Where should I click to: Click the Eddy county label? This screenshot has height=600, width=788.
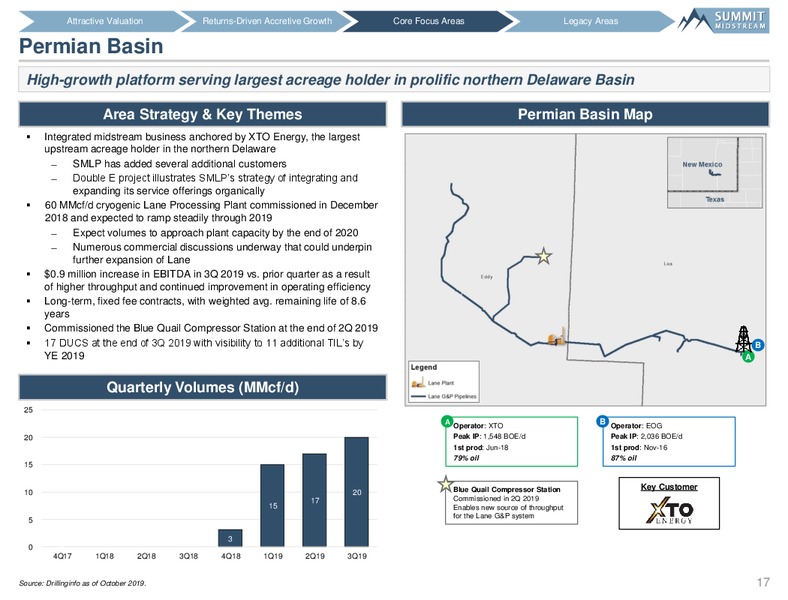tap(486, 277)
